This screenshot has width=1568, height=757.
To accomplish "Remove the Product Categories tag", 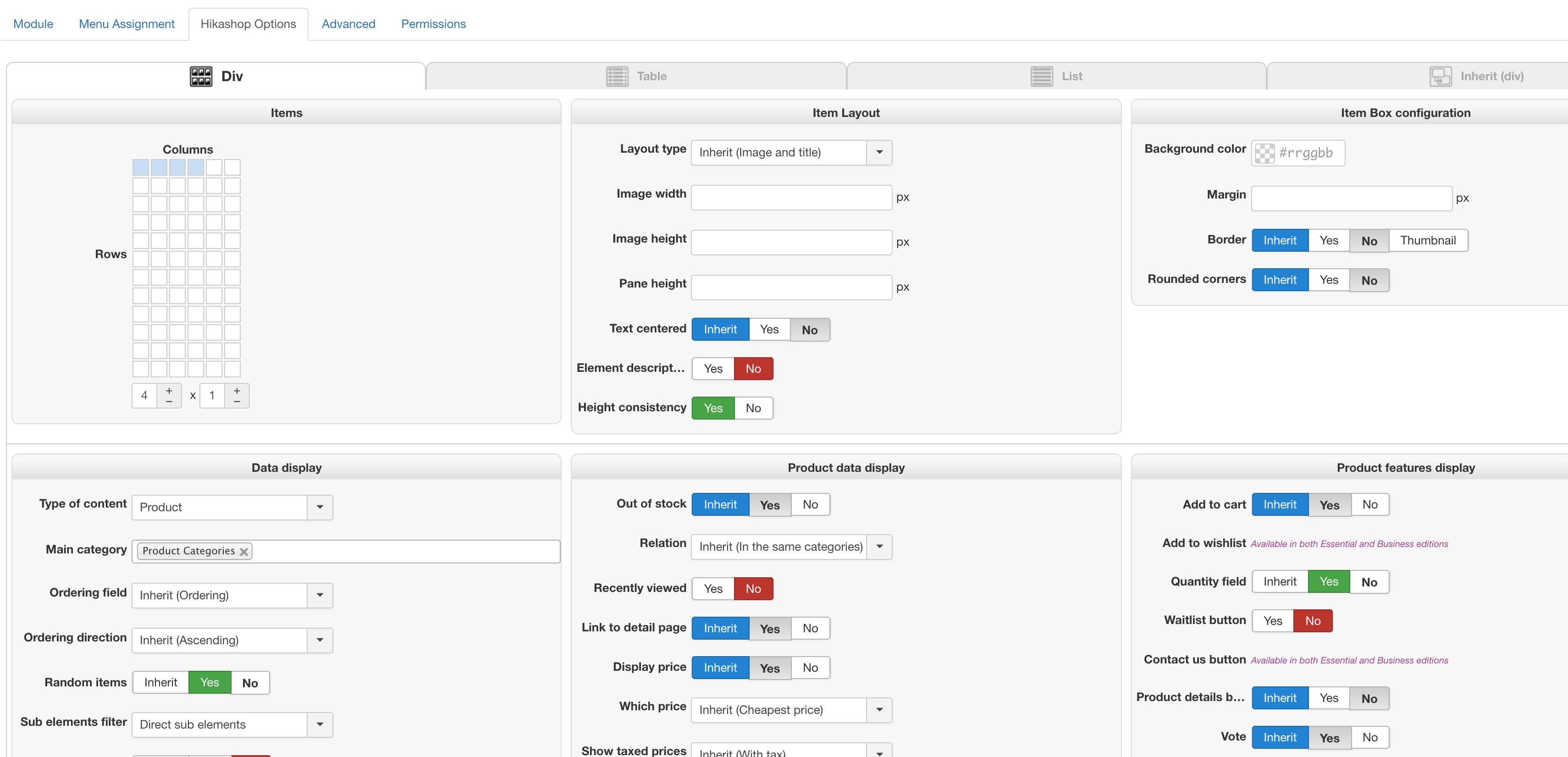I will click(x=243, y=551).
